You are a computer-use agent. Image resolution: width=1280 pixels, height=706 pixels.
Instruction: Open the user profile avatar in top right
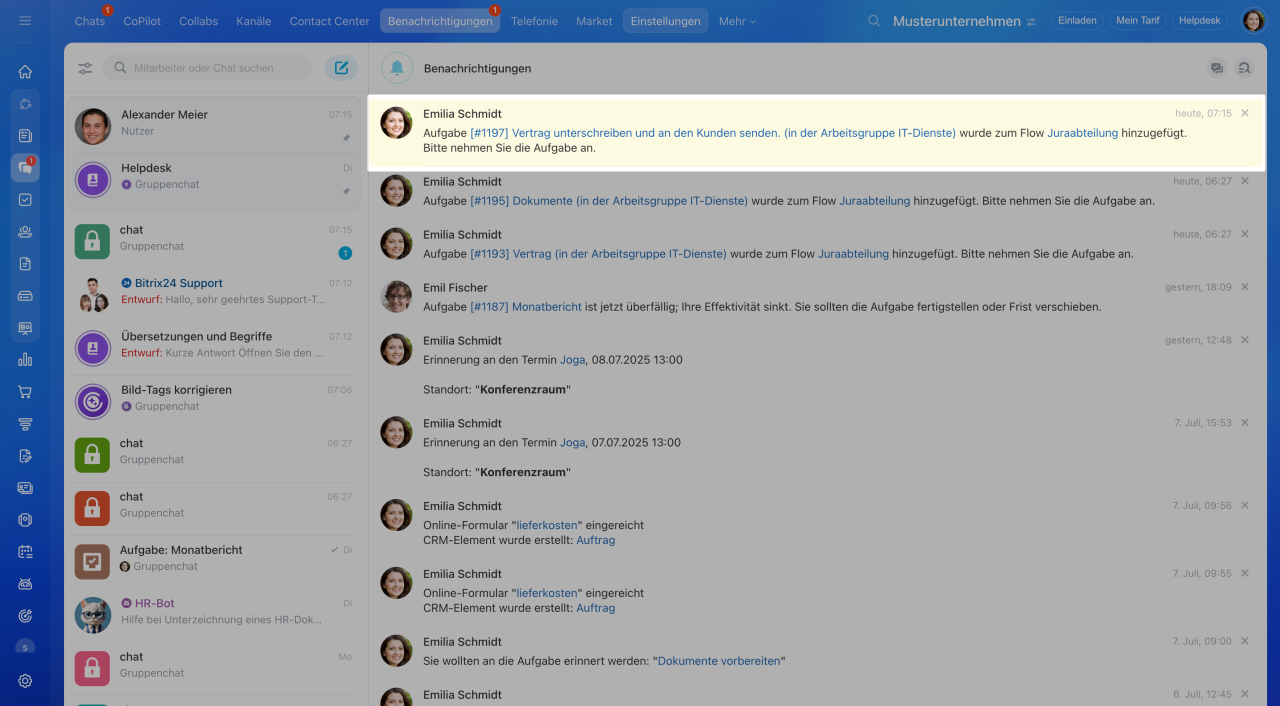pos(1254,21)
